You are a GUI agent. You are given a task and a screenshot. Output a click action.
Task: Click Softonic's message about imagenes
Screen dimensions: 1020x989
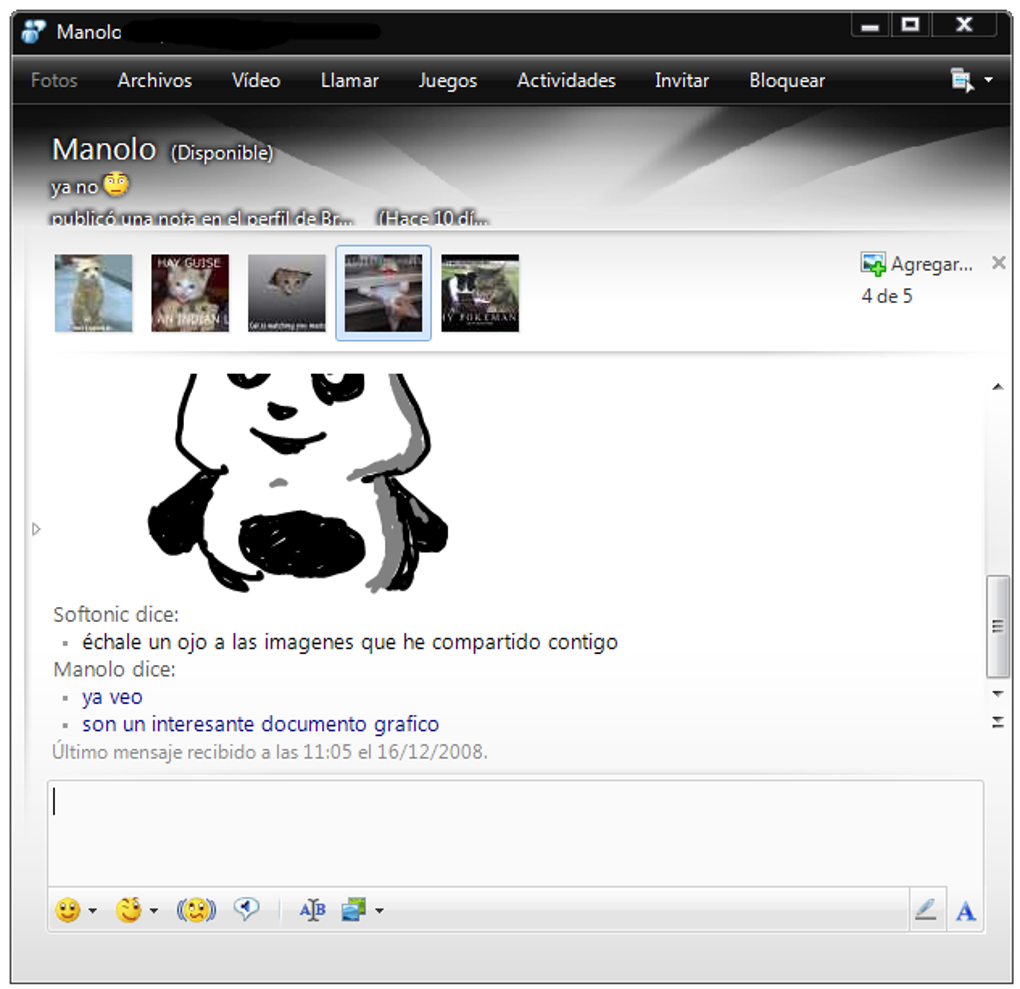click(x=350, y=642)
